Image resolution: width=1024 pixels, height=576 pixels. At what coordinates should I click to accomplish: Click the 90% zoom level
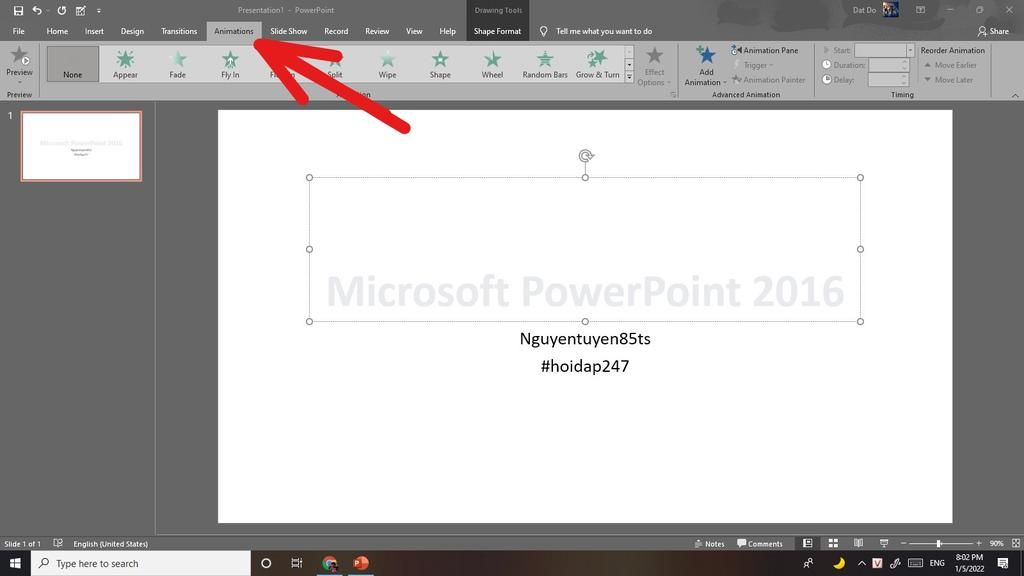point(996,543)
